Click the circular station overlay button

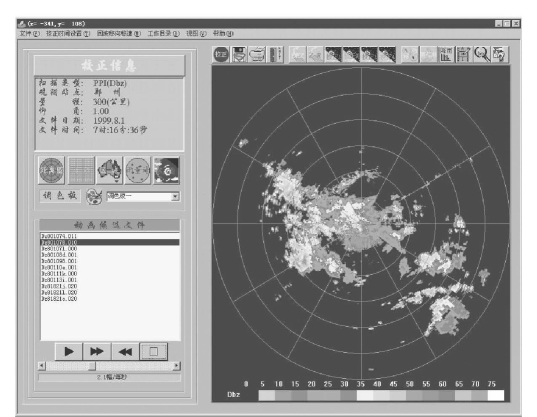pos(138,170)
